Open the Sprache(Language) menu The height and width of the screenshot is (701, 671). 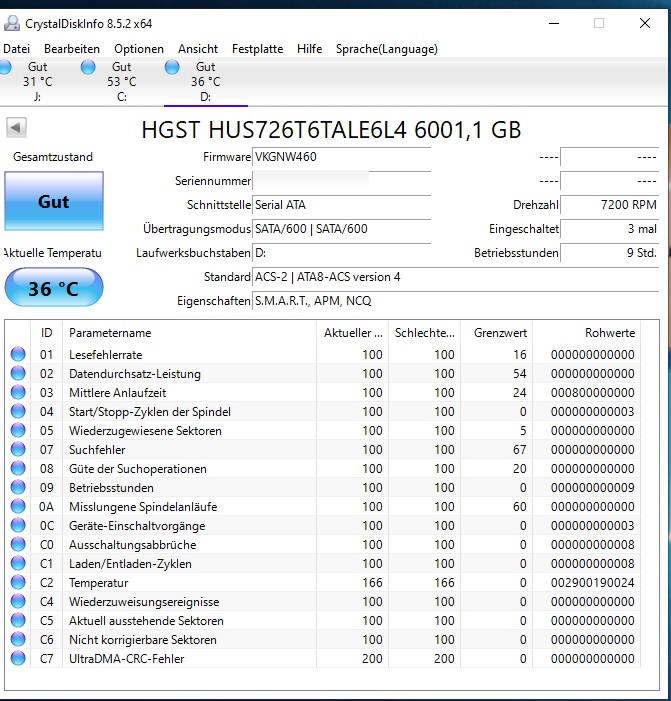click(387, 49)
